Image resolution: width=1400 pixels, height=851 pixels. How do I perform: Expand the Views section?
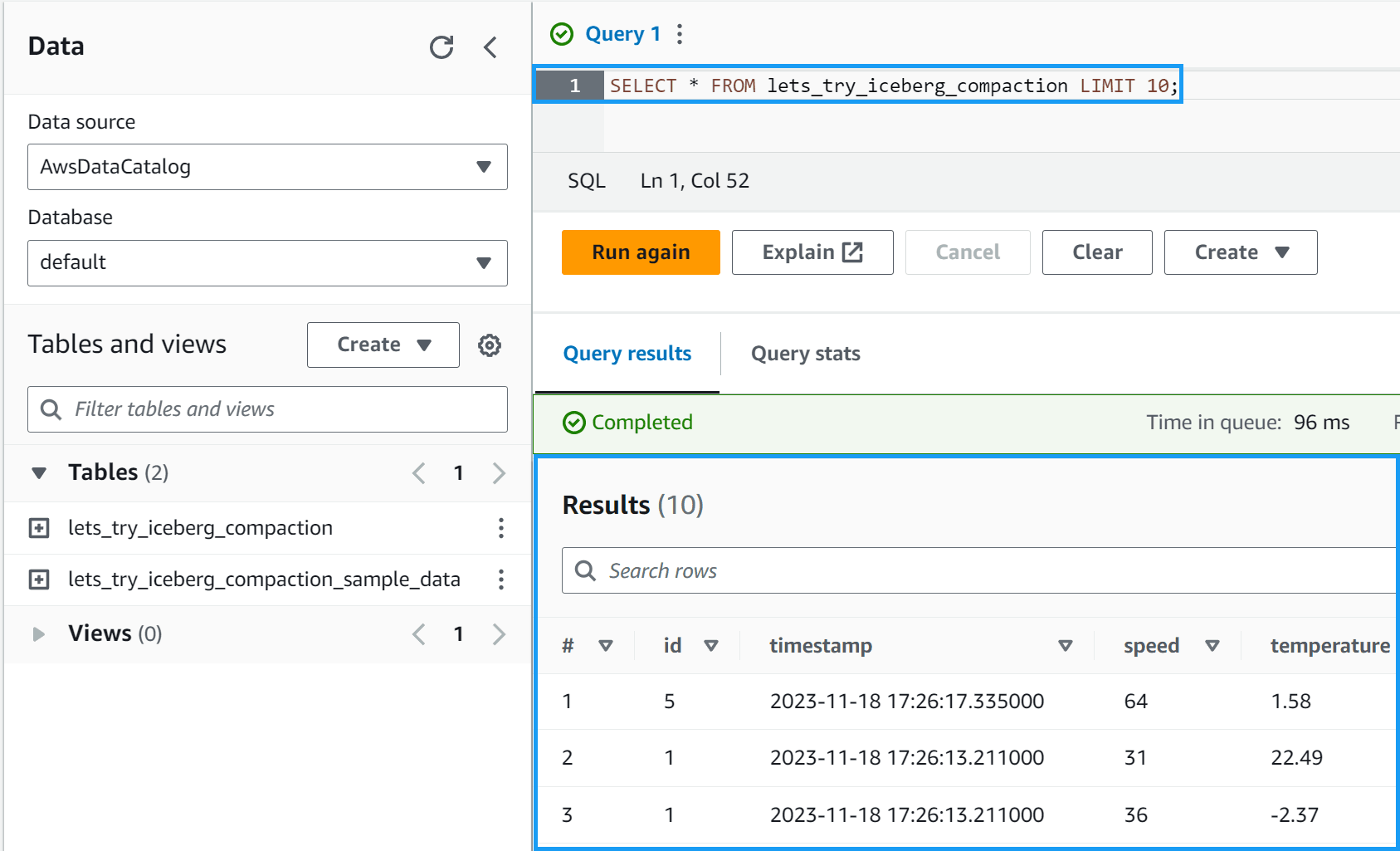(x=39, y=634)
